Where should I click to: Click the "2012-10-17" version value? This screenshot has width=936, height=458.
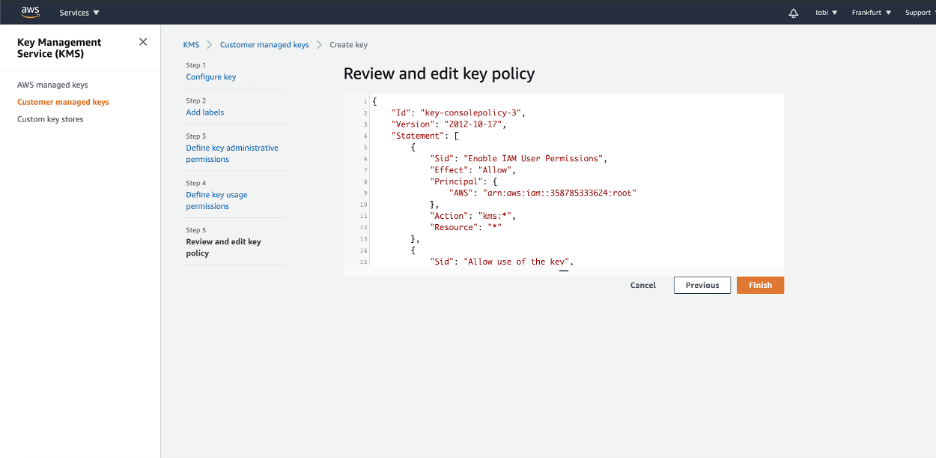click(472, 124)
